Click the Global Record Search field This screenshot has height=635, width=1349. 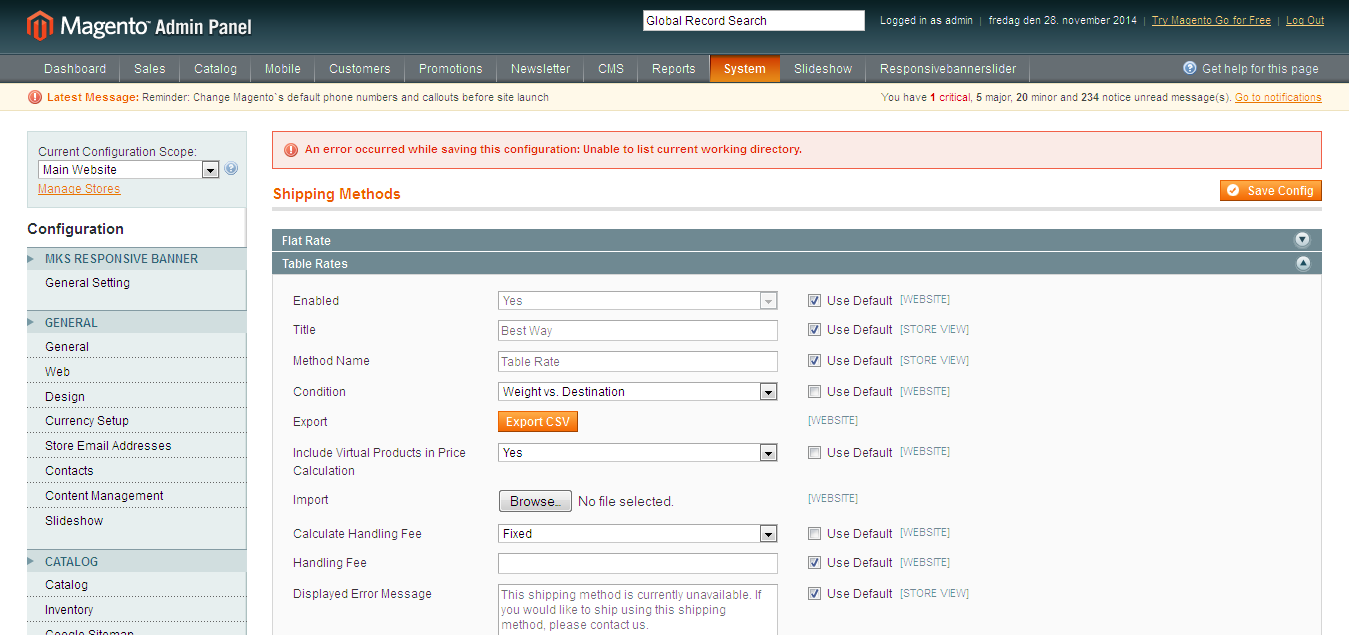tap(753, 20)
